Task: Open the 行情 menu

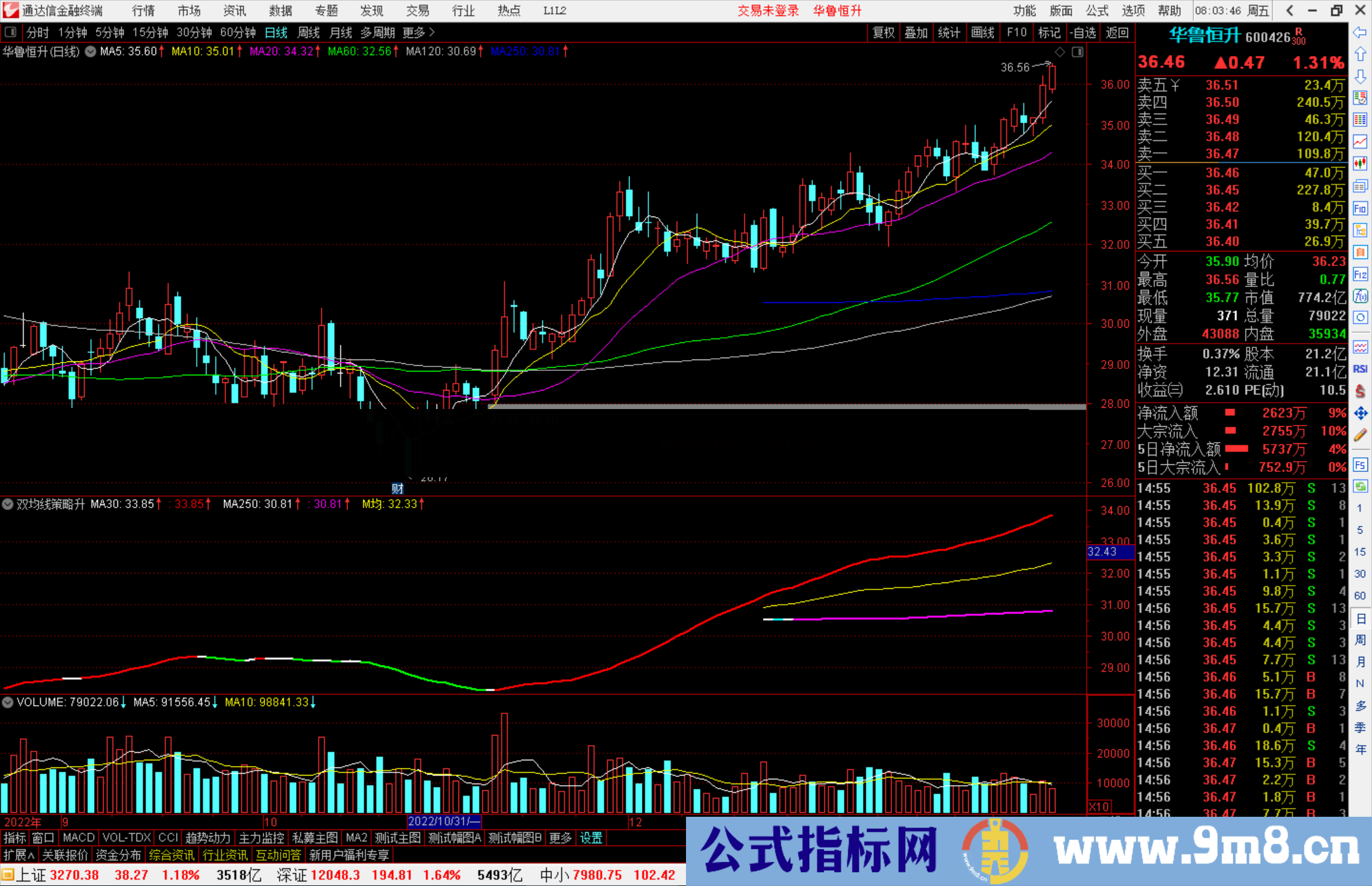Action: [x=143, y=11]
